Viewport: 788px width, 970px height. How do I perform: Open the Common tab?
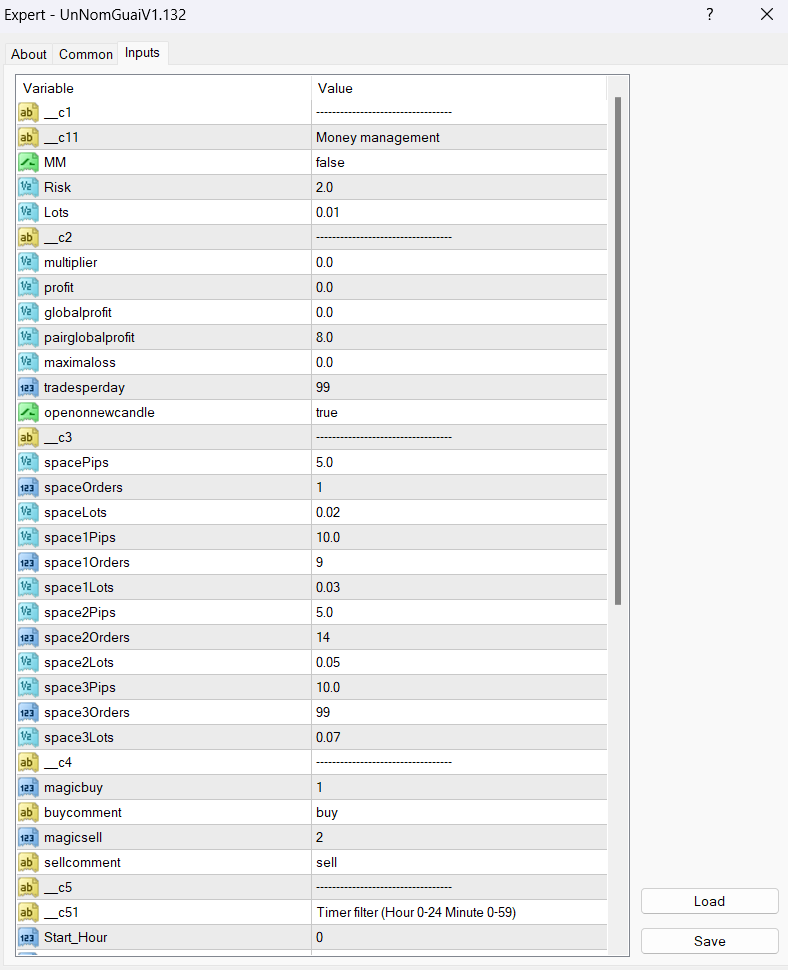(x=86, y=54)
